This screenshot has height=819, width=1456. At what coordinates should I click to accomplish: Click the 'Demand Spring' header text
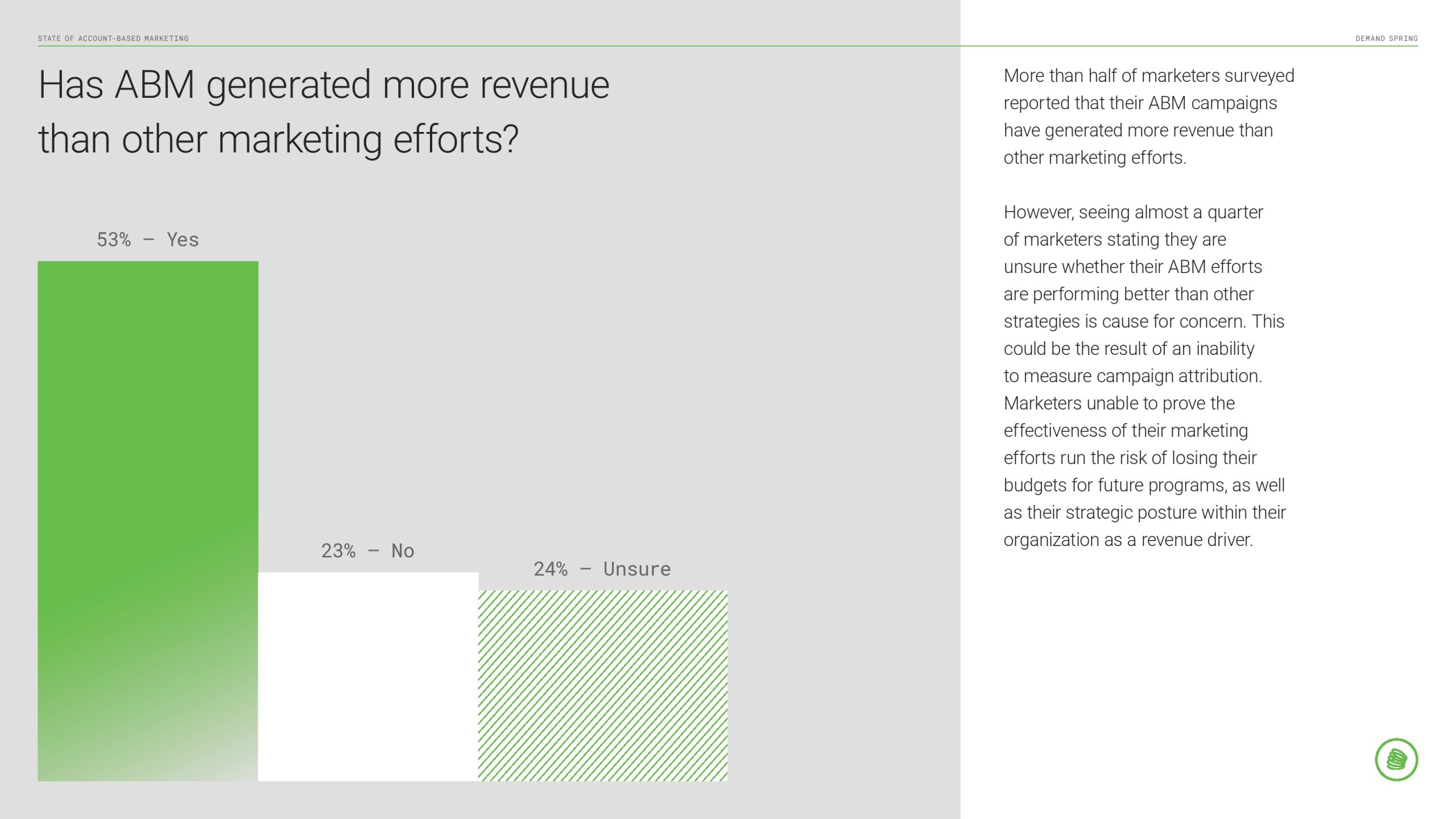click(x=1386, y=38)
